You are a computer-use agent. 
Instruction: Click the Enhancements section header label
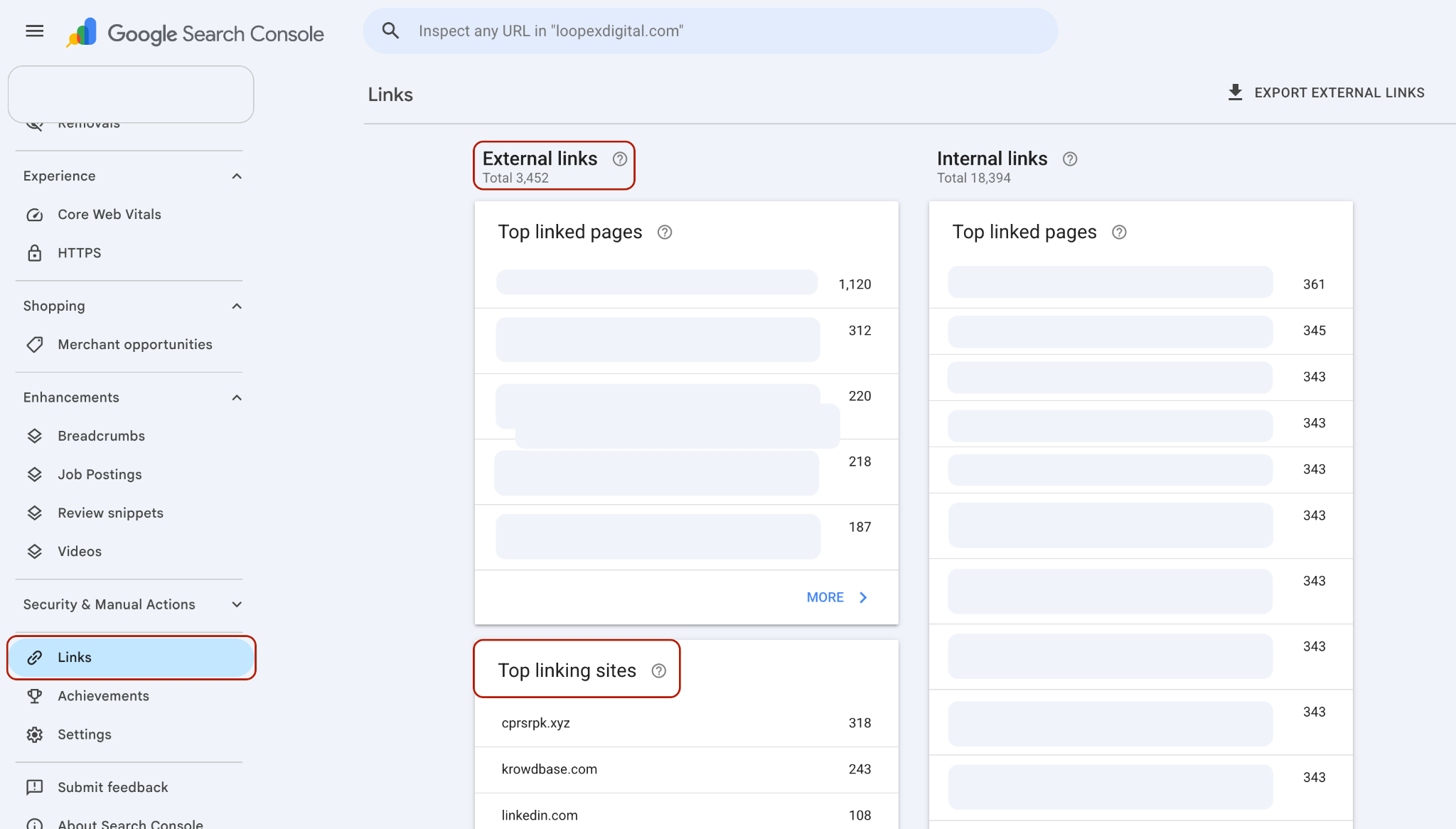coord(71,397)
